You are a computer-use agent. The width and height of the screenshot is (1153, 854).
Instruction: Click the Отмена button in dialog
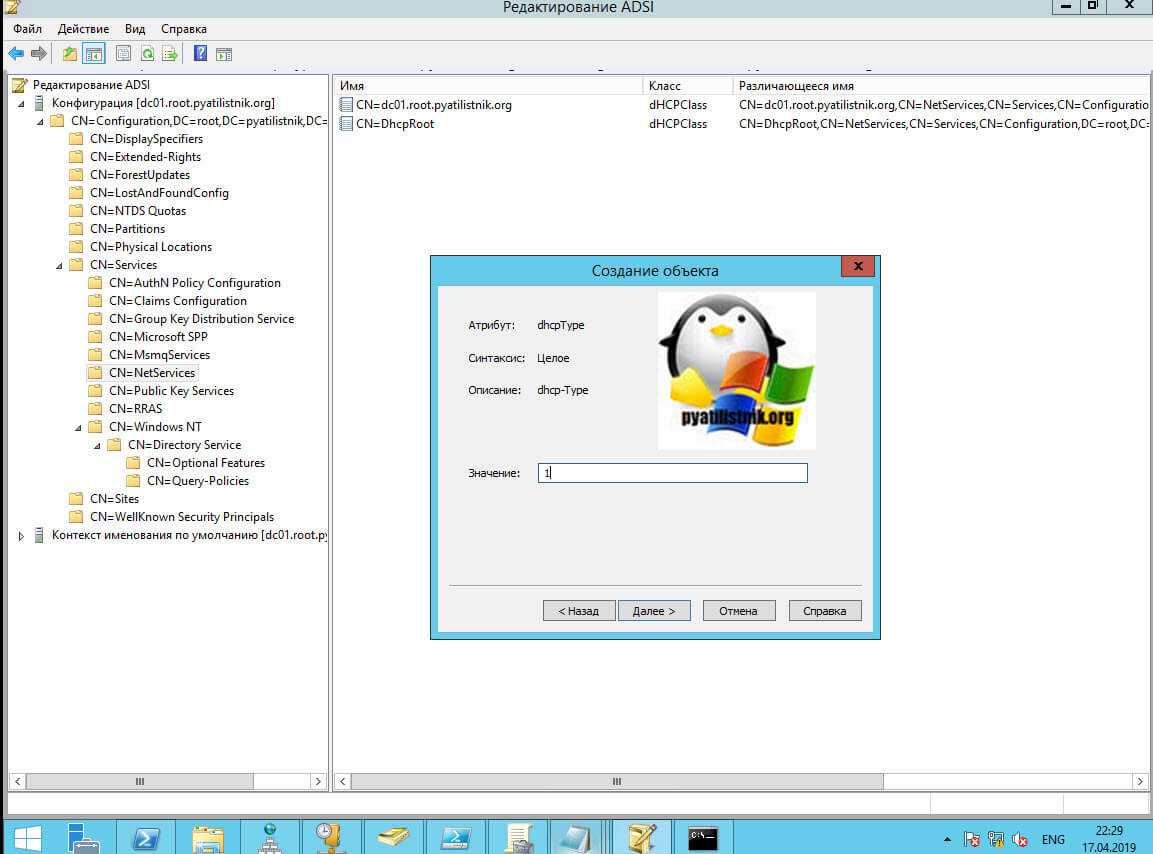[x=738, y=611]
